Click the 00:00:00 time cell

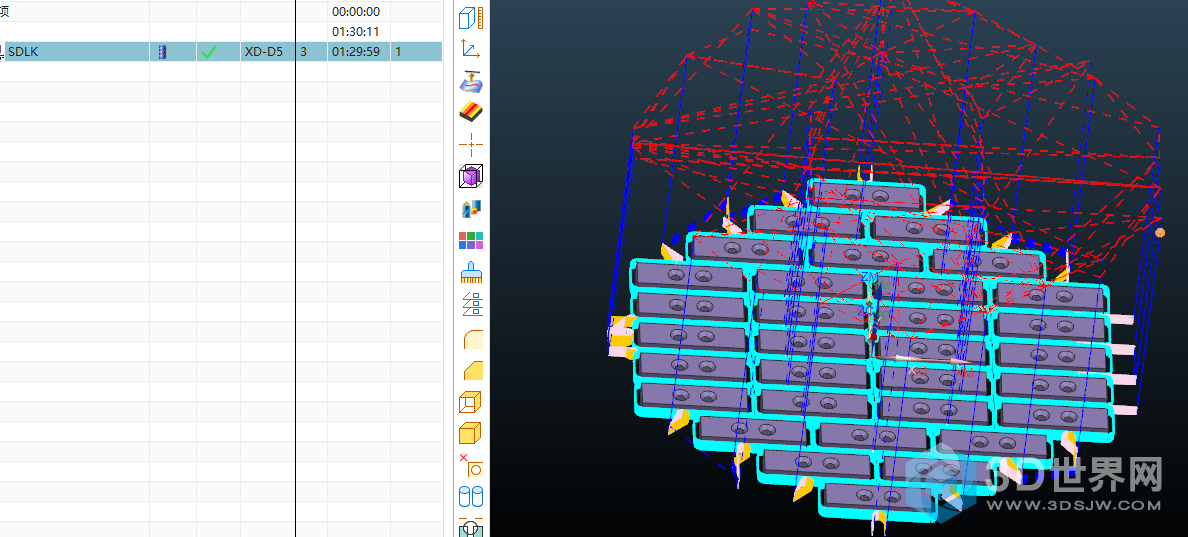pos(356,11)
